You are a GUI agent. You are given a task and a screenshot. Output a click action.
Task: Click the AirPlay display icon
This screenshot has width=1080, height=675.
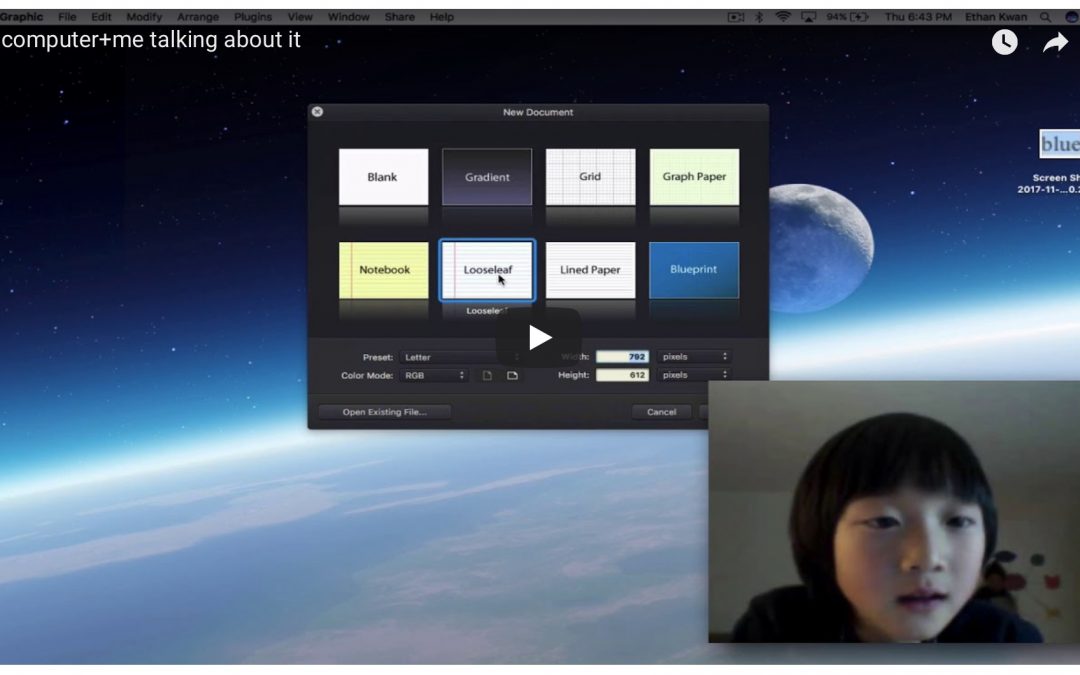809,17
